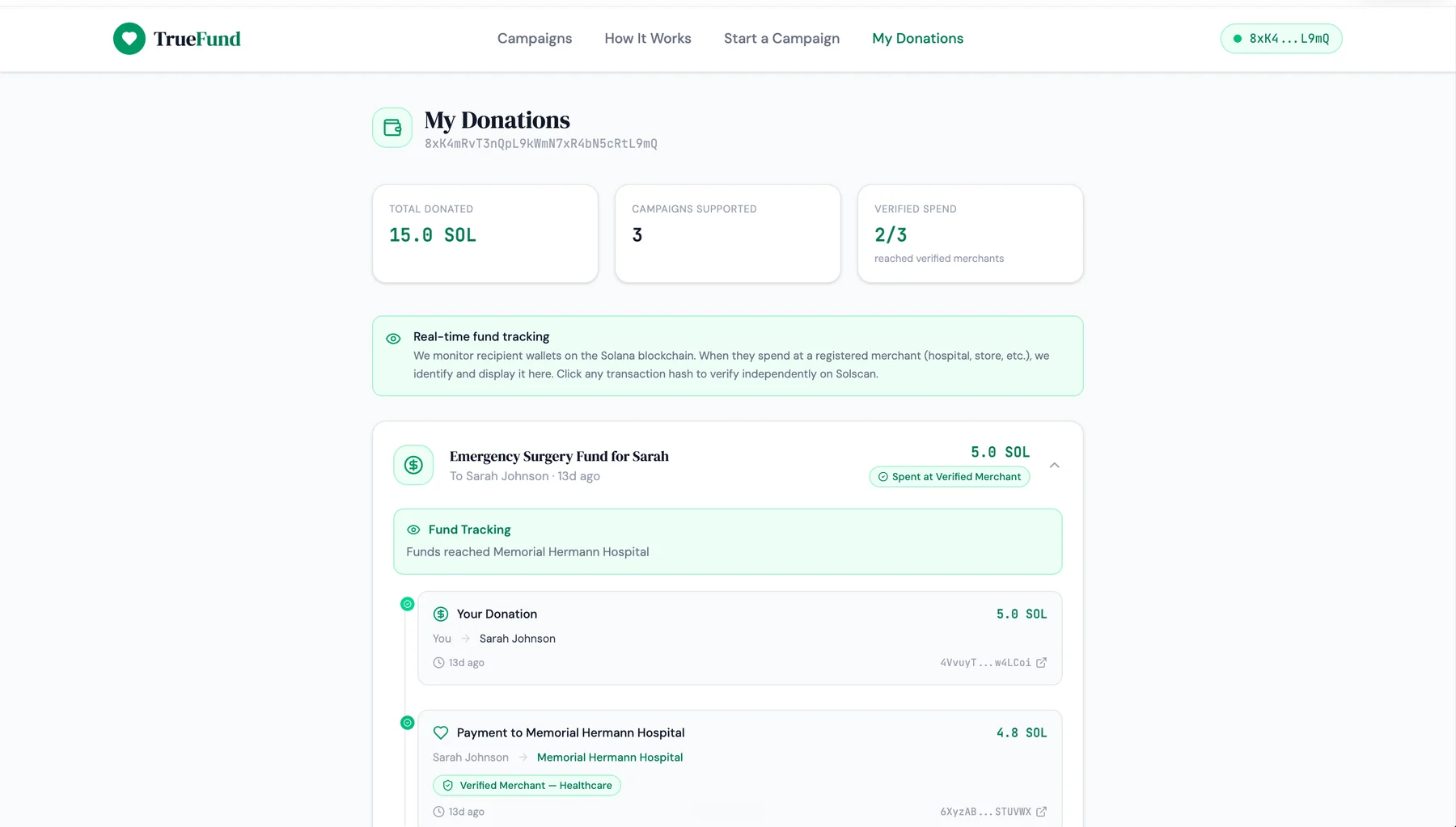Click the full wallet address under My Donations
The height and width of the screenshot is (827, 1456).
pyautogui.click(x=541, y=144)
